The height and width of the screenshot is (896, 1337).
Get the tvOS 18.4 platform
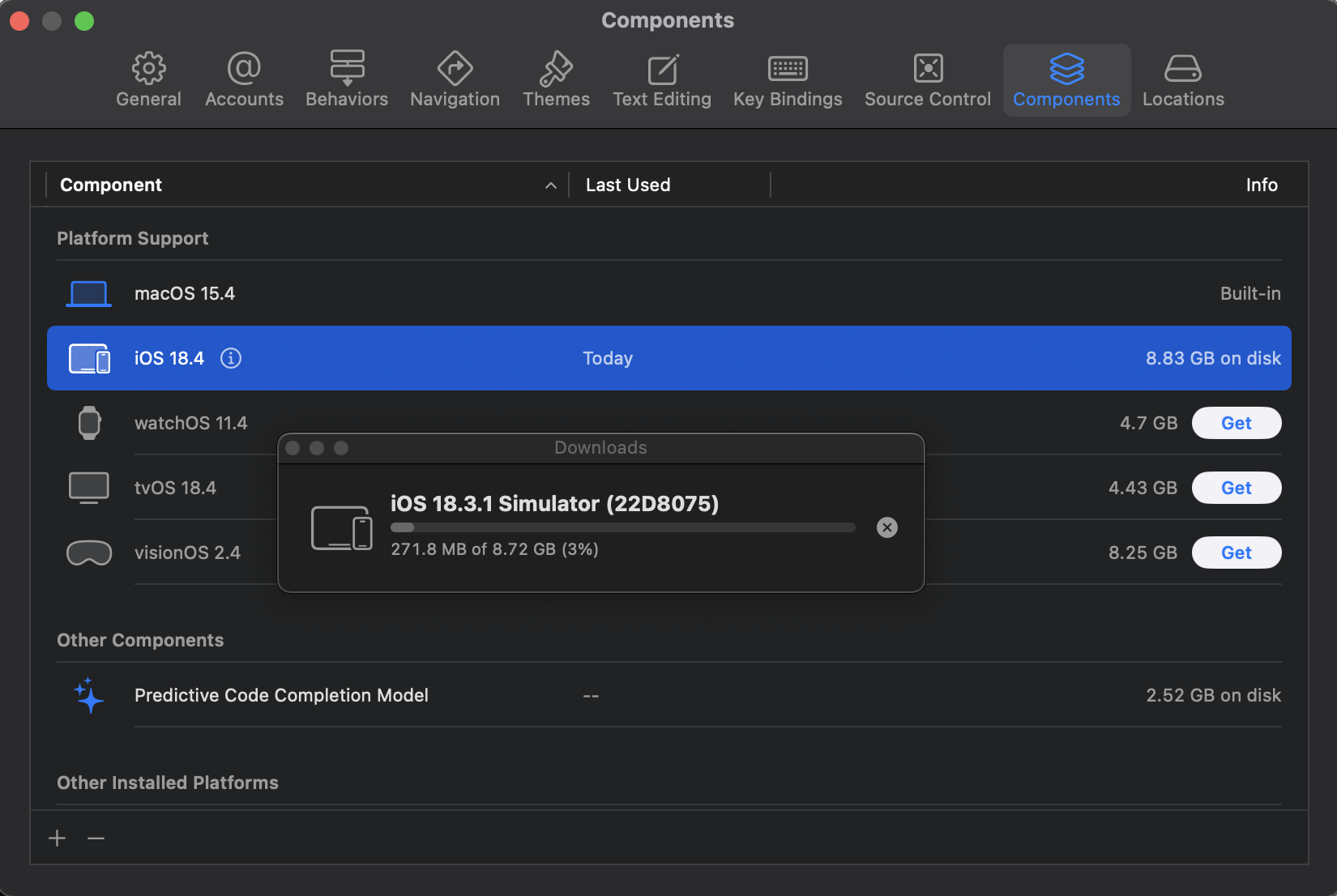pos(1237,488)
